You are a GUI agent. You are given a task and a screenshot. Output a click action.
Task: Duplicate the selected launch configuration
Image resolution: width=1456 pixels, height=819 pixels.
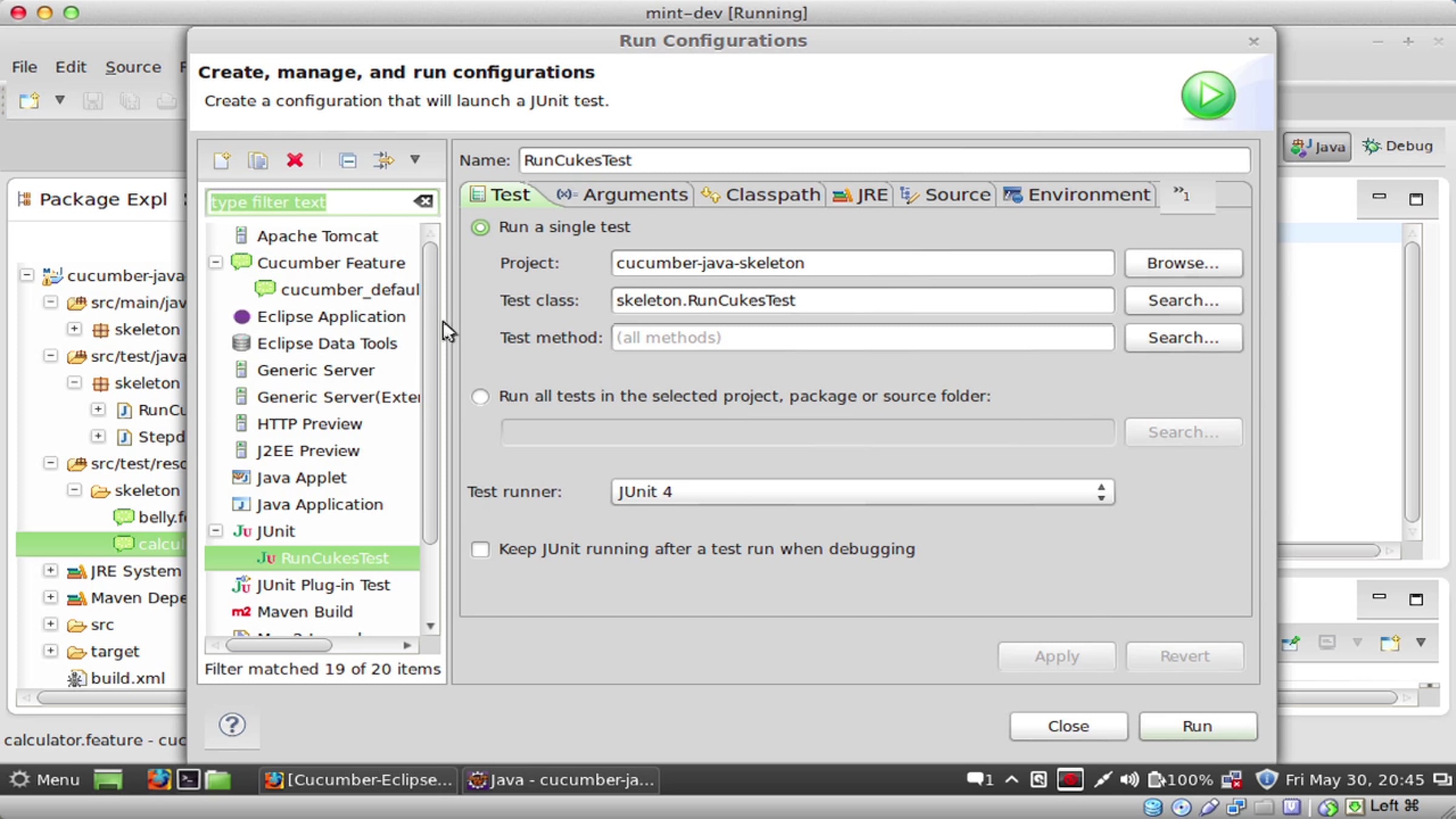pos(258,160)
